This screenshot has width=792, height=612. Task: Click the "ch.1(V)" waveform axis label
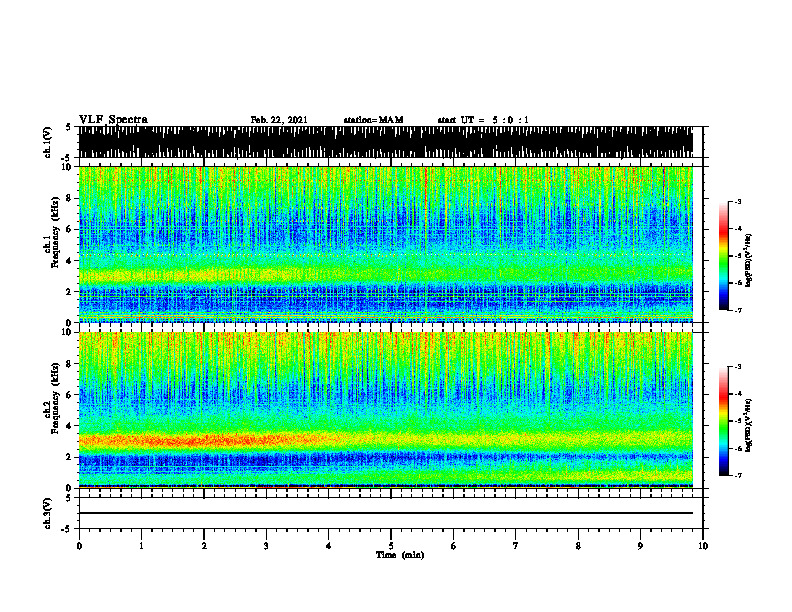coord(47,142)
